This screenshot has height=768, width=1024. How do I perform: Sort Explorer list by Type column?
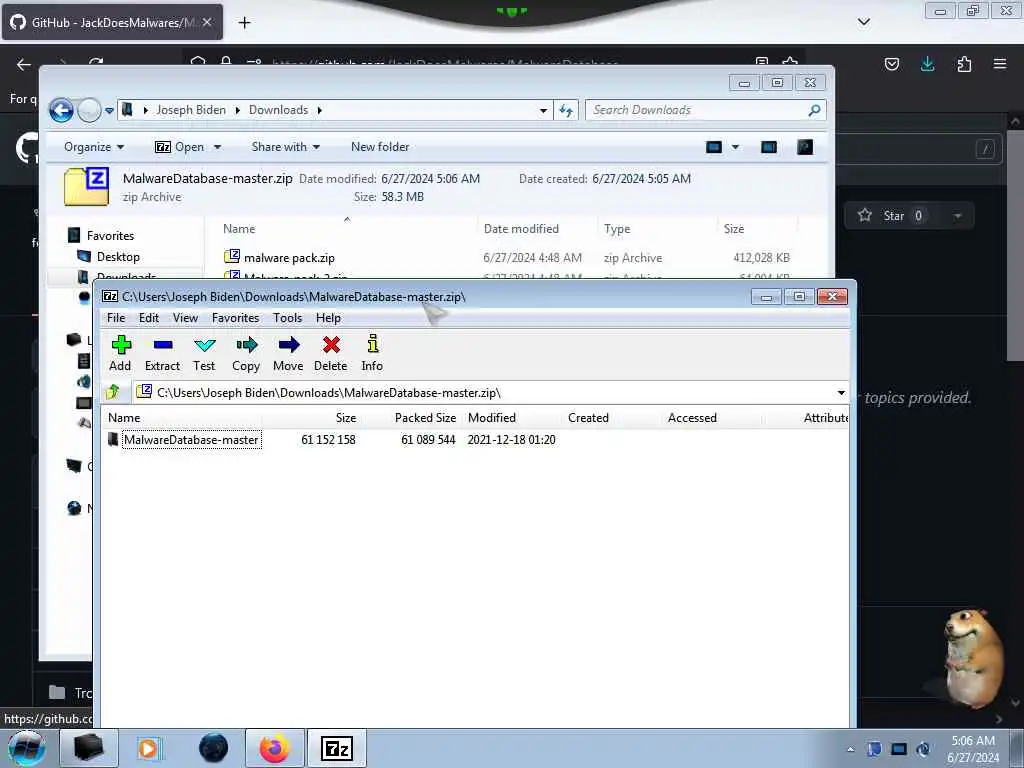(x=617, y=229)
